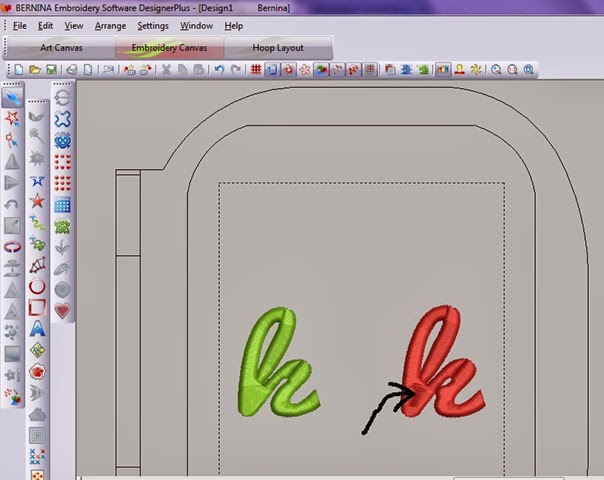Open the Settings menu

tap(153, 26)
